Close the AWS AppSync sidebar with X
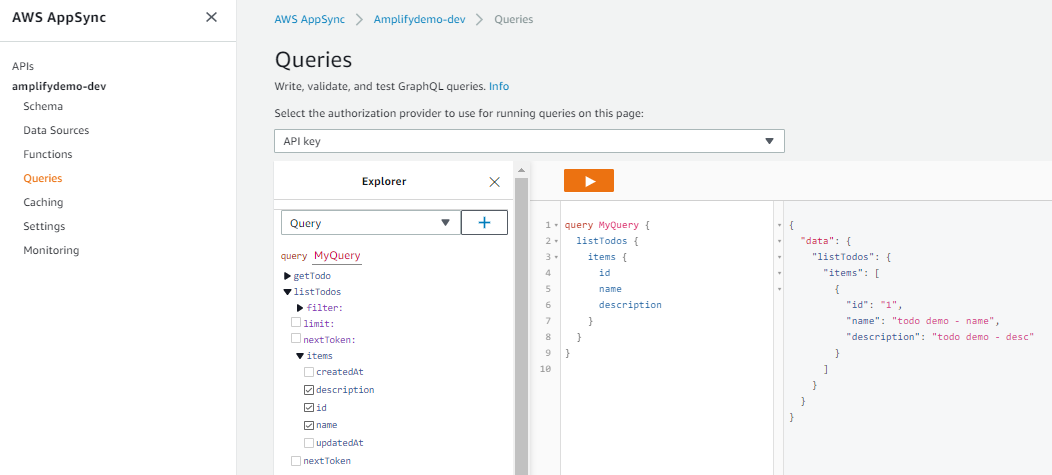The width and height of the screenshot is (1052, 475). (x=211, y=17)
